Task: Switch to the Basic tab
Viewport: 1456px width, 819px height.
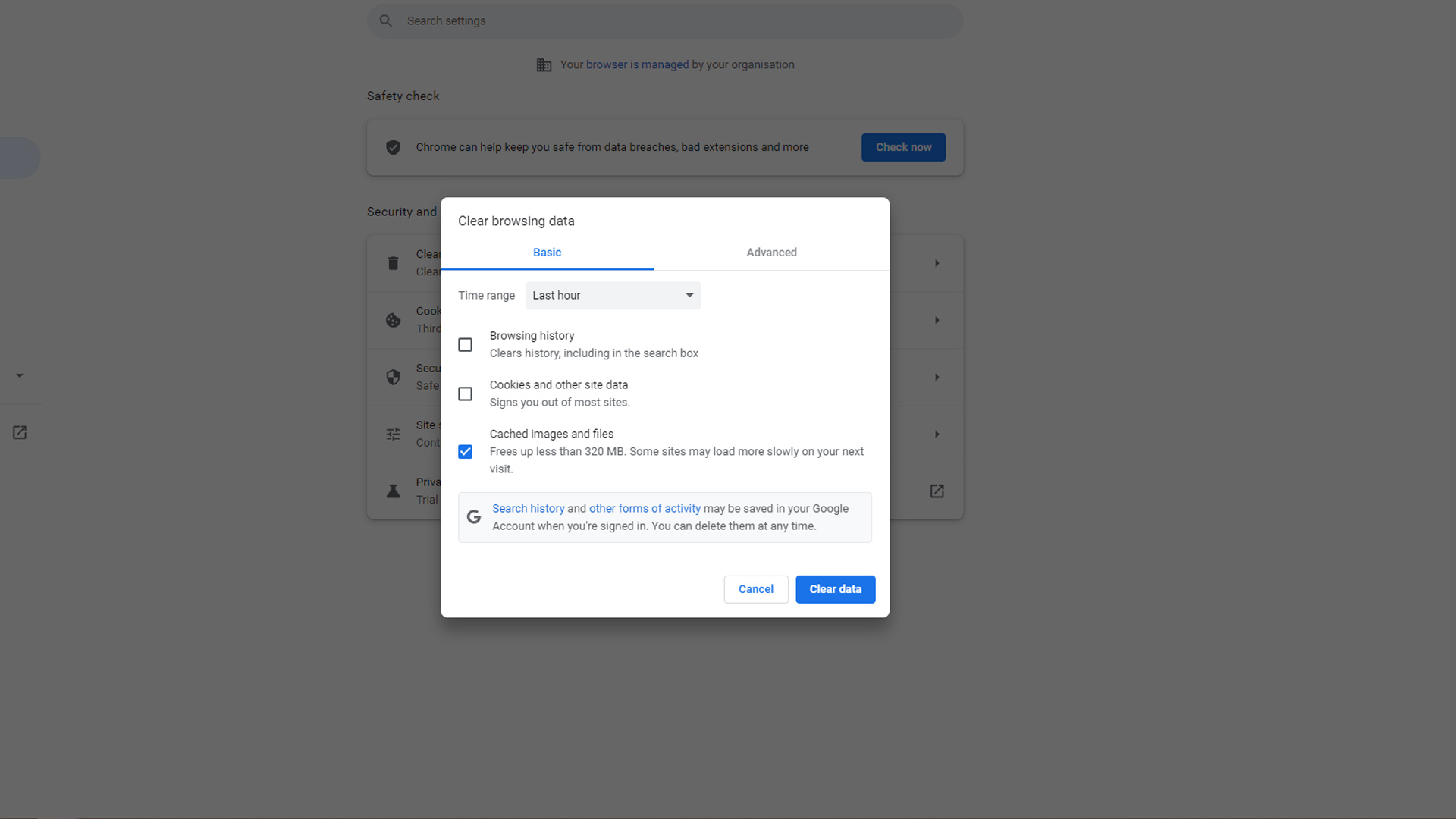Action: click(547, 253)
